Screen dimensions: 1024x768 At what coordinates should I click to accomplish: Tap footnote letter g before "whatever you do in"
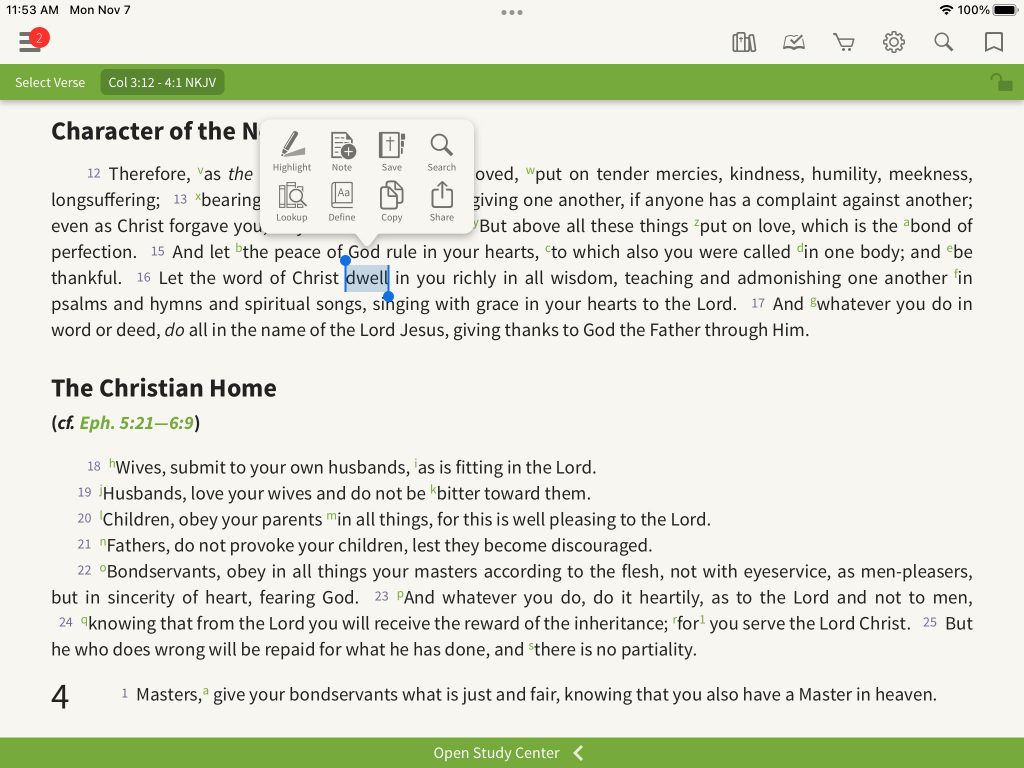[x=814, y=301]
